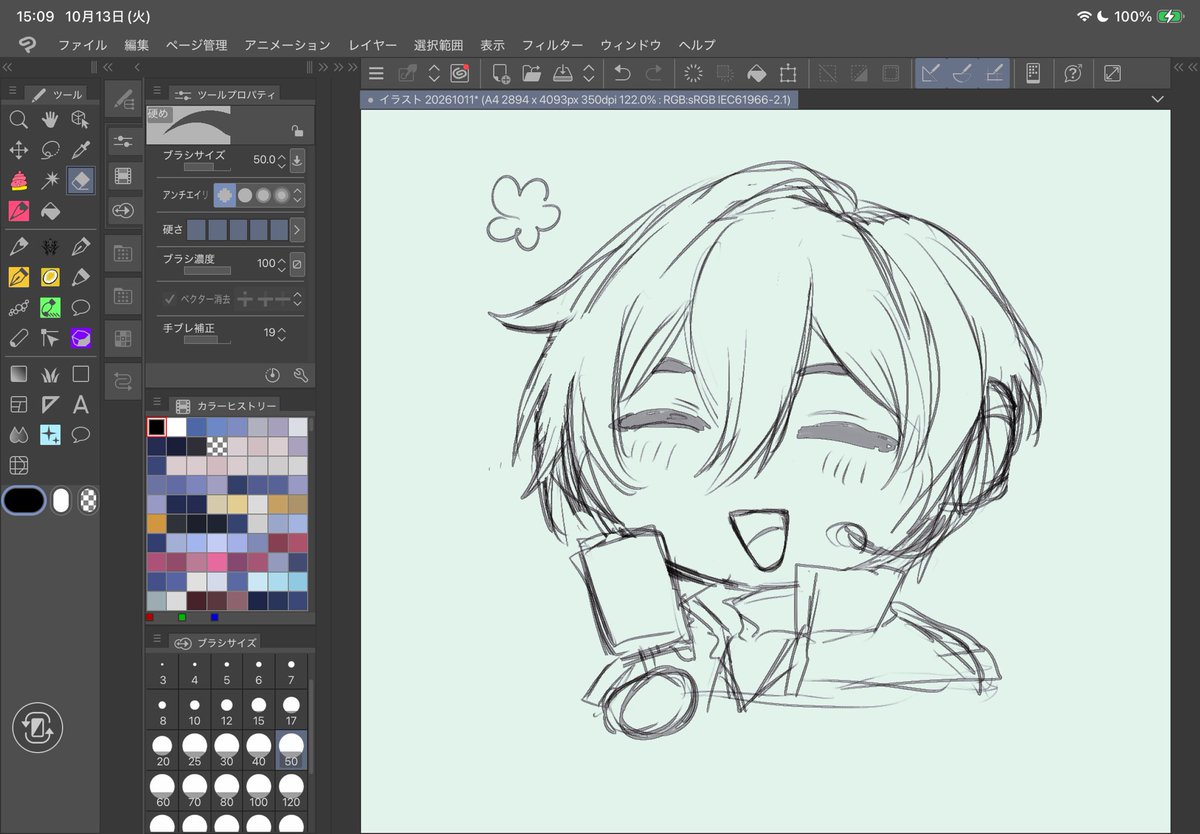Screen dimensions: 1200x834
Task: Pick brush size preset 12
Action: pyautogui.click(x=226, y=709)
